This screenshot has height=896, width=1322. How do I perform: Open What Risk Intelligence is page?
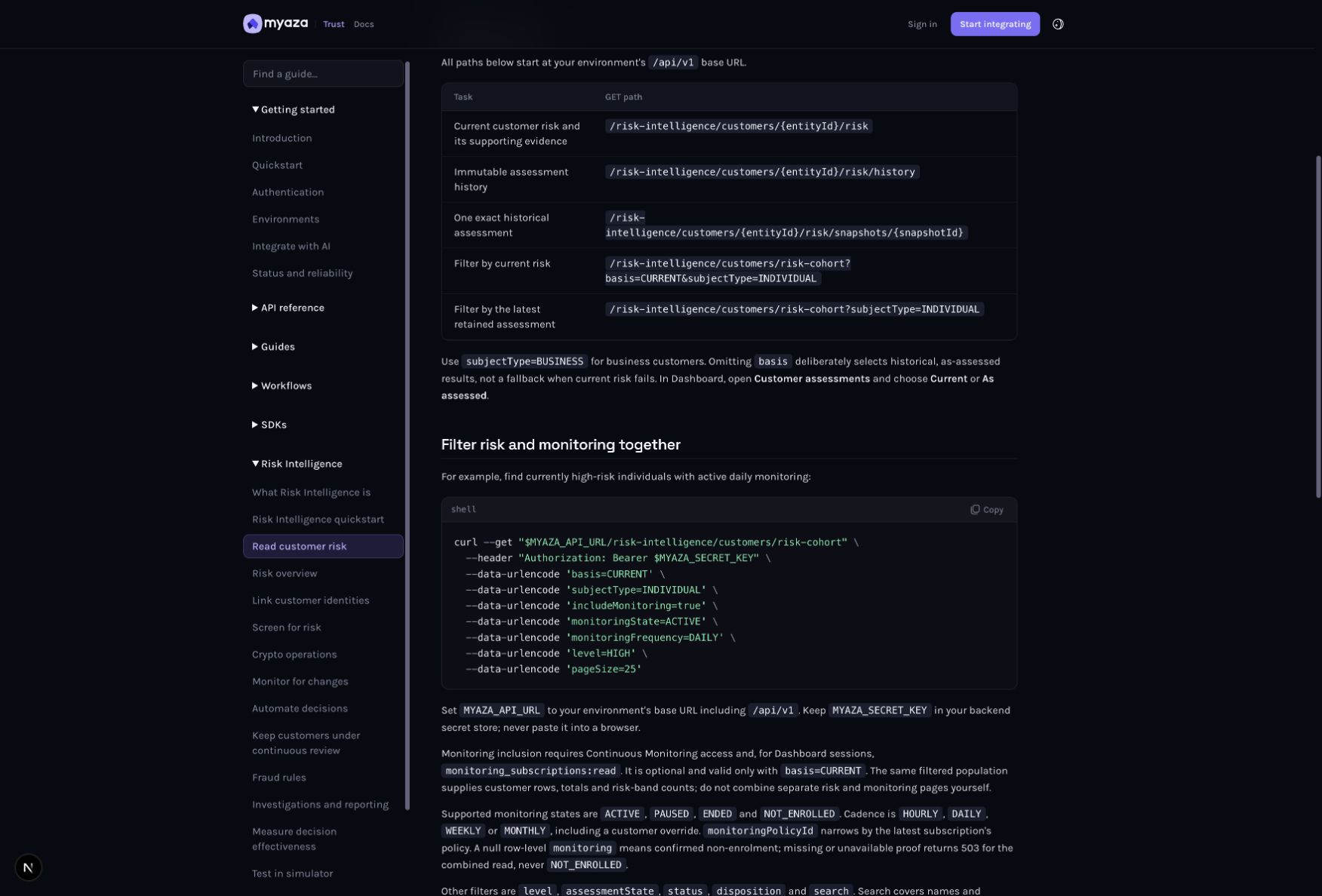[x=311, y=492]
